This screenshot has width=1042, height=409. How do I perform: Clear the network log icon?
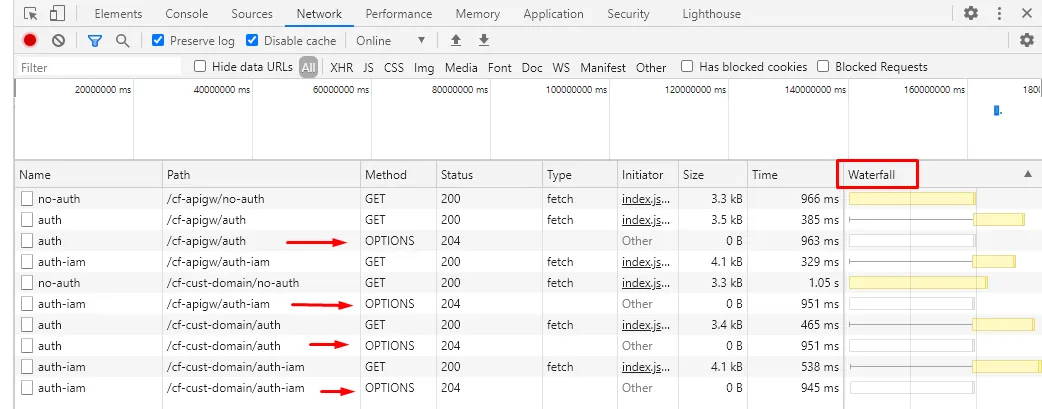pyautogui.click(x=58, y=41)
